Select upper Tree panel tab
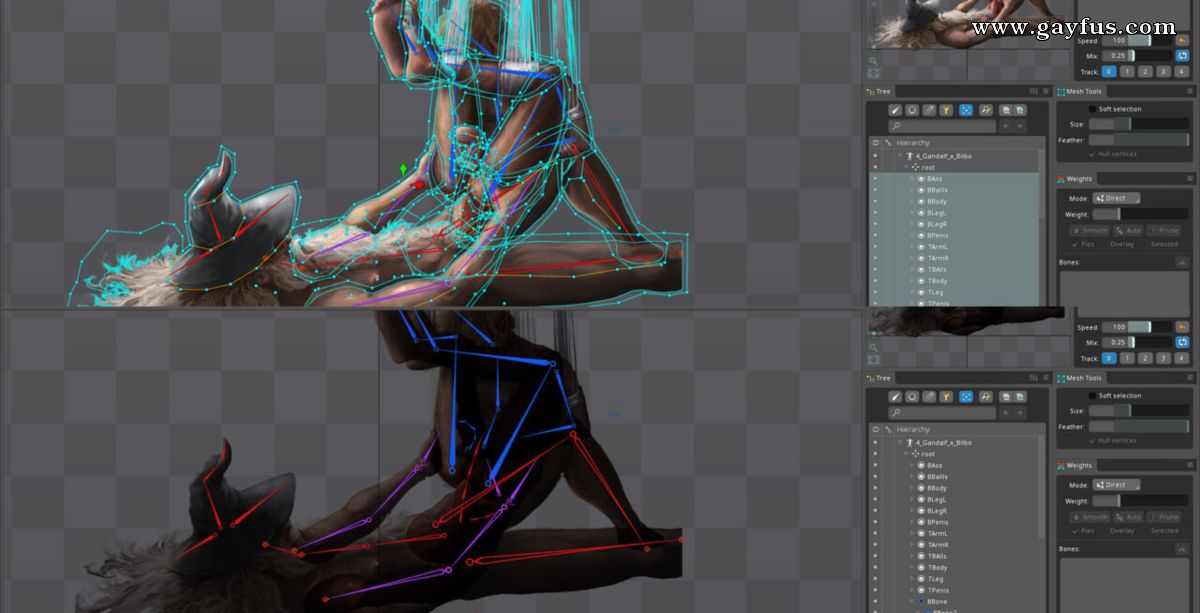This screenshot has width=1200, height=613. [x=877, y=91]
